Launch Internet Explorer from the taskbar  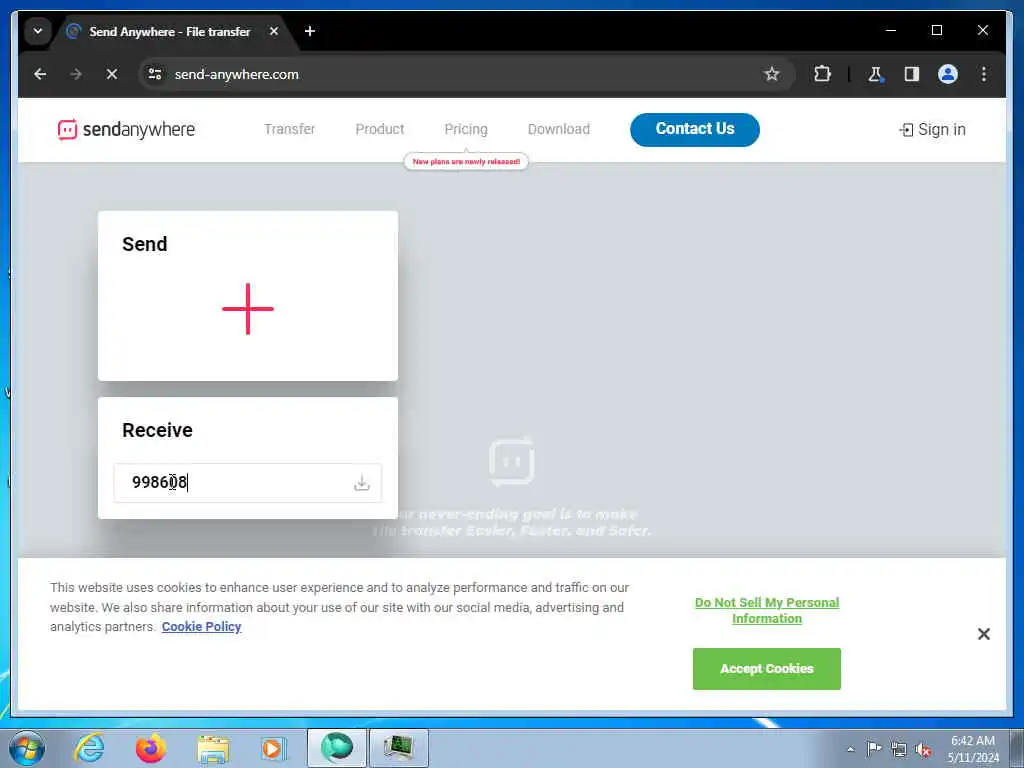coord(89,748)
